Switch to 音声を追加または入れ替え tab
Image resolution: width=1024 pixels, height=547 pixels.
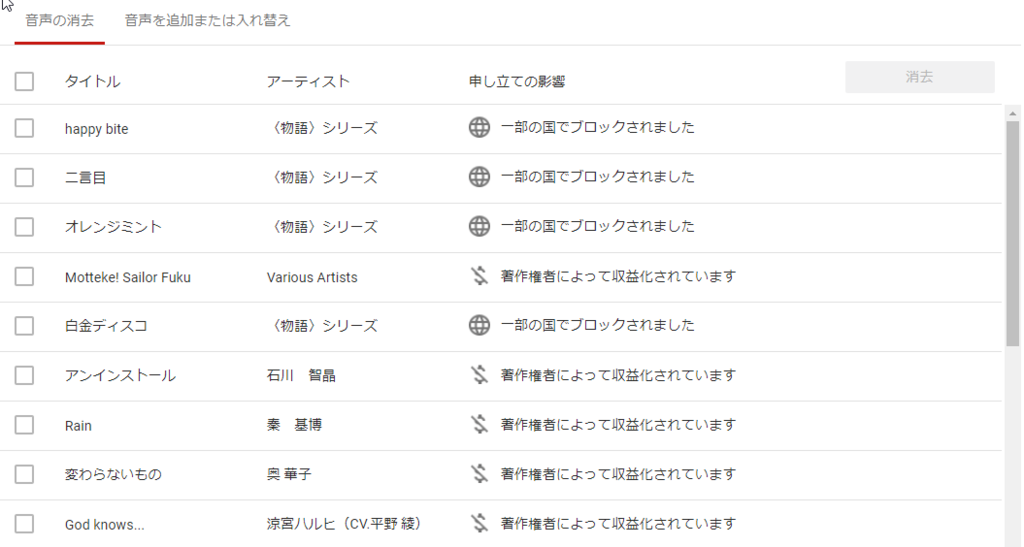(207, 21)
